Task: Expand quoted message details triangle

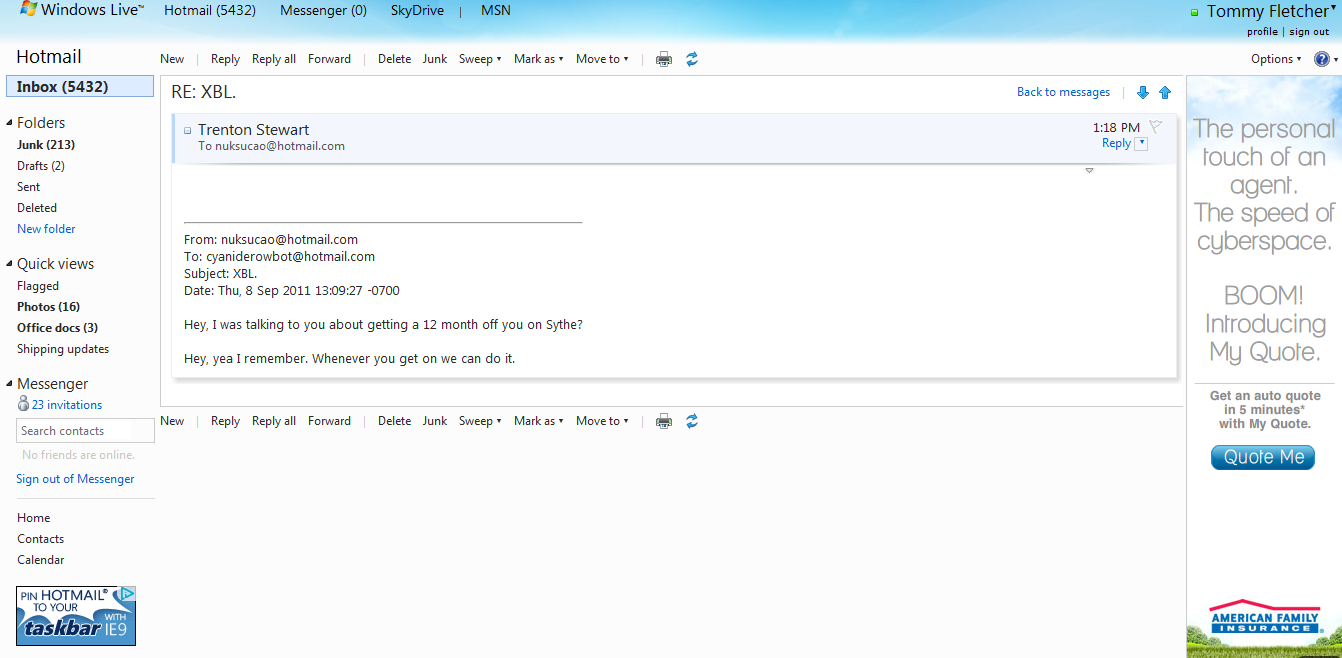Action: point(1089,171)
